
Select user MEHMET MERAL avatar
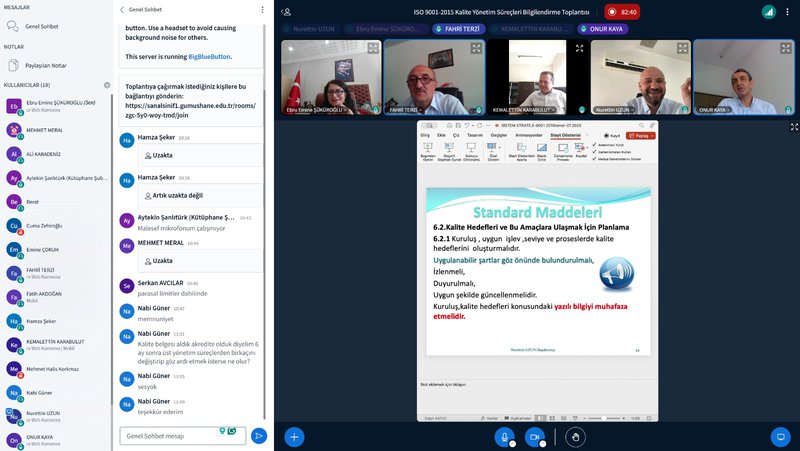coord(14,130)
